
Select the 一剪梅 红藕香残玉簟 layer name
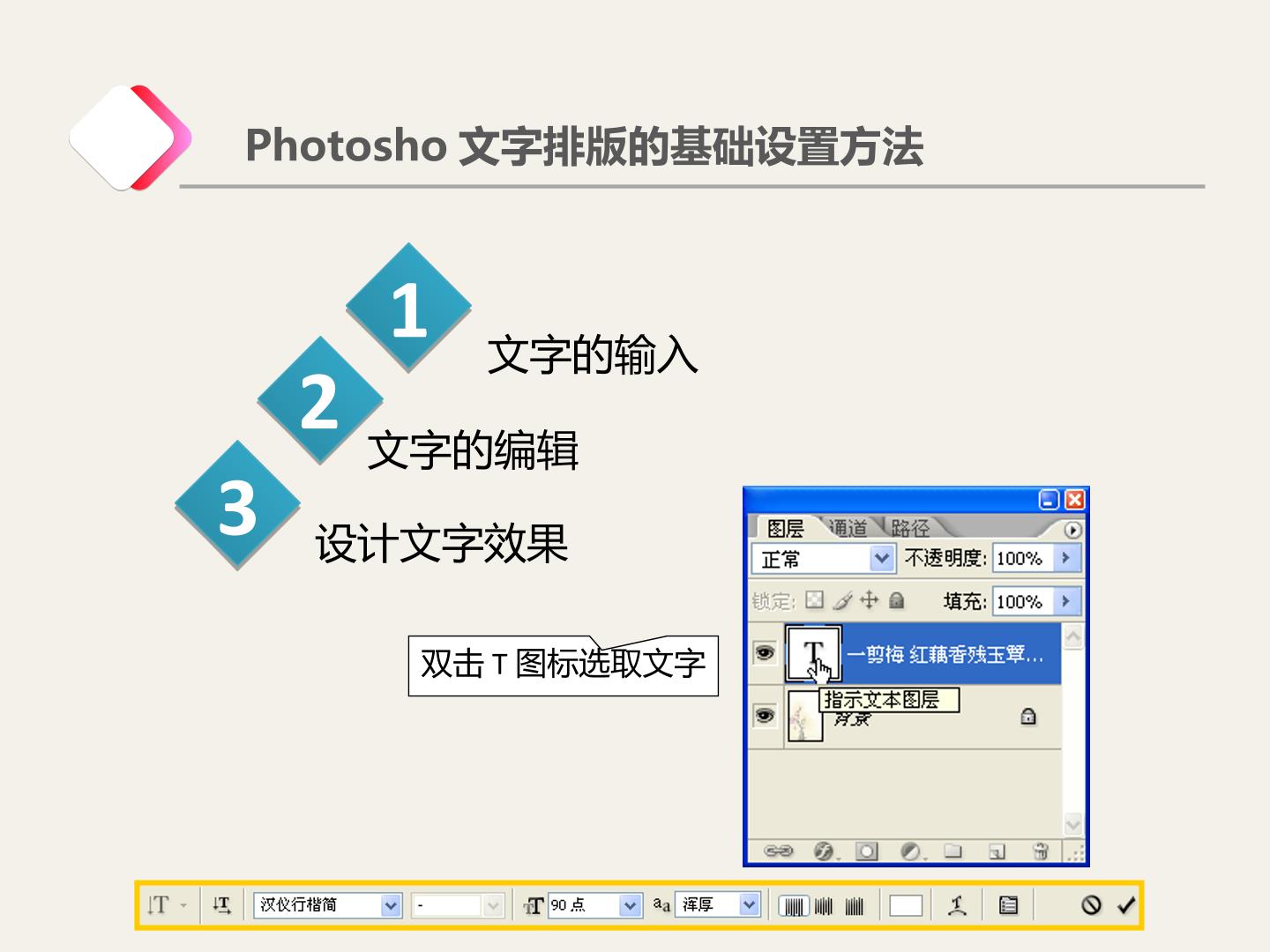945,654
